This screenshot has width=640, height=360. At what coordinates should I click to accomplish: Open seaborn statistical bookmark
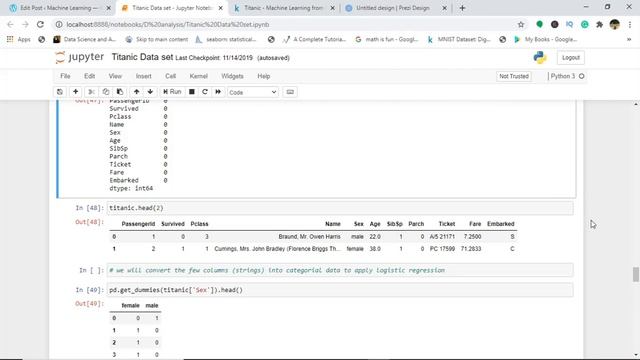click(x=226, y=40)
